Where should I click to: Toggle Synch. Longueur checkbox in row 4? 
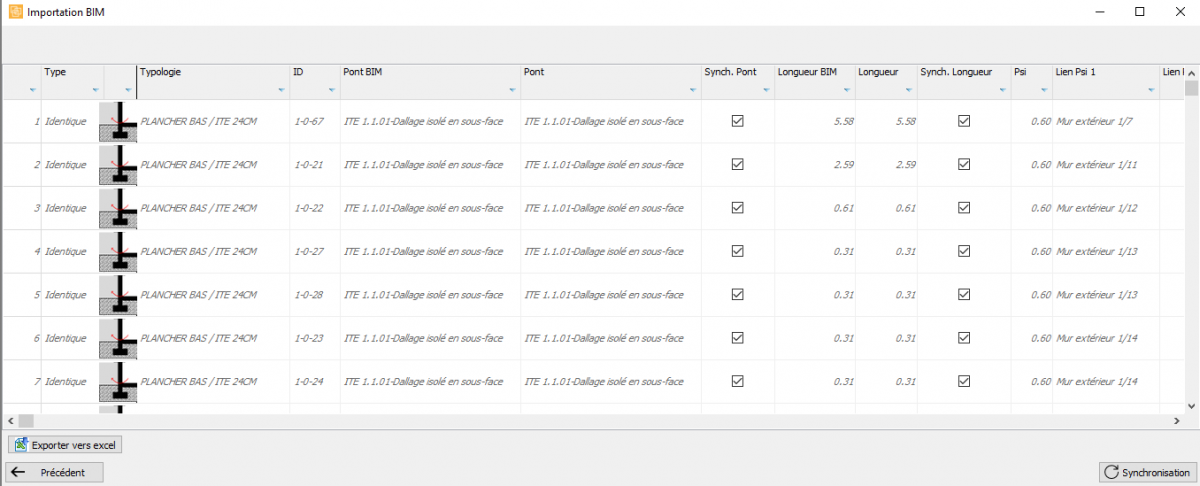[964, 251]
